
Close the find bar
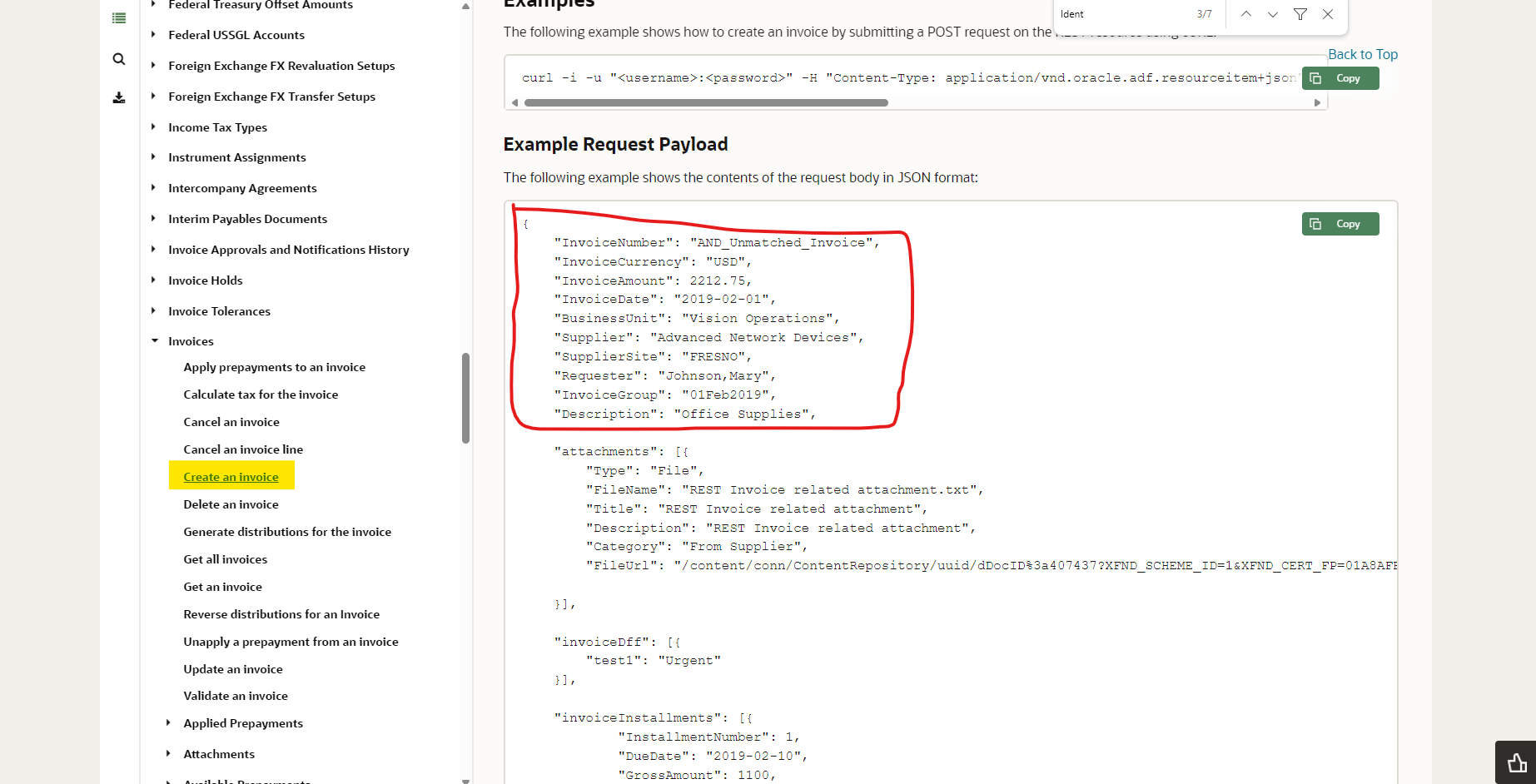(x=1328, y=14)
